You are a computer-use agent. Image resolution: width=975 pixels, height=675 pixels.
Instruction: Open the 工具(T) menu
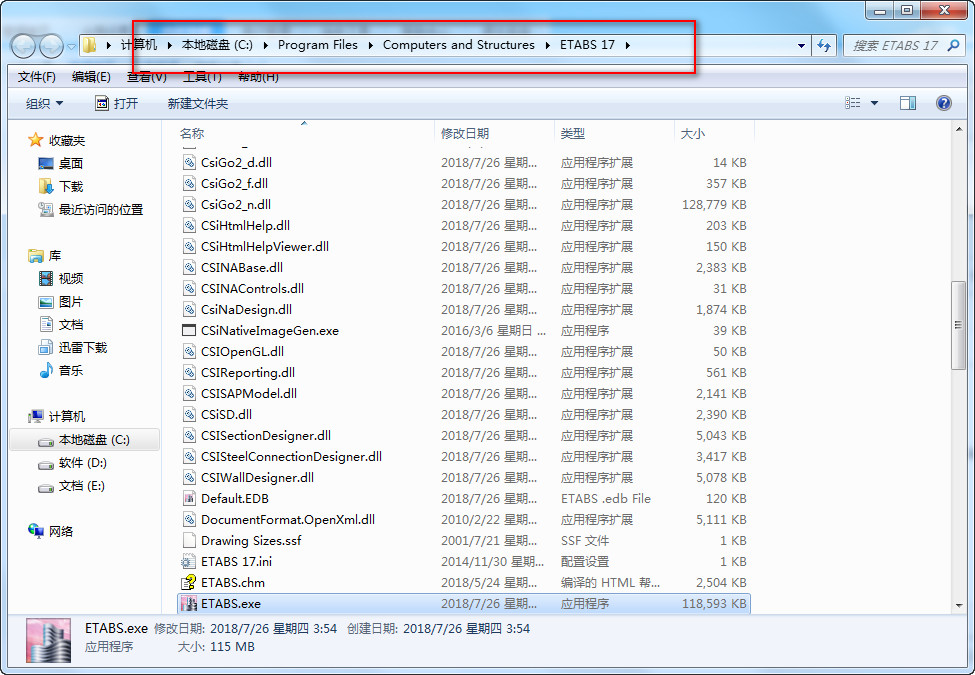(x=202, y=76)
